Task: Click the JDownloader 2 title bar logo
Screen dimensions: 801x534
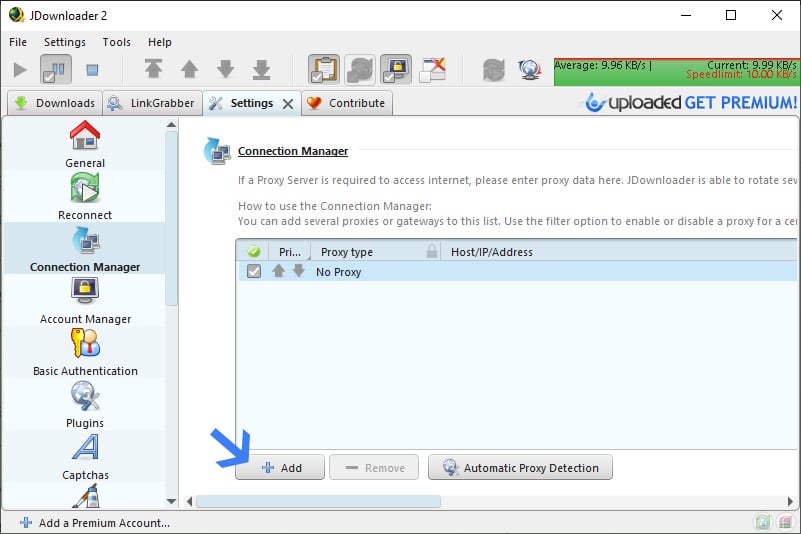Action: [x=16, y=15]
